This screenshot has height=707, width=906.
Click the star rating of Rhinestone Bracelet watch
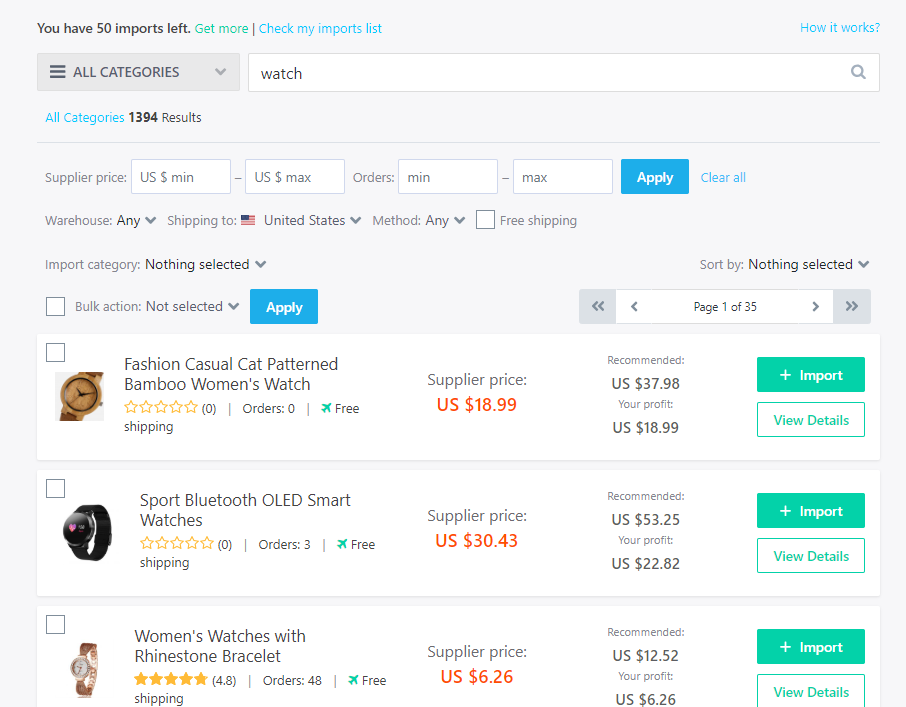(x=170, y=679)
